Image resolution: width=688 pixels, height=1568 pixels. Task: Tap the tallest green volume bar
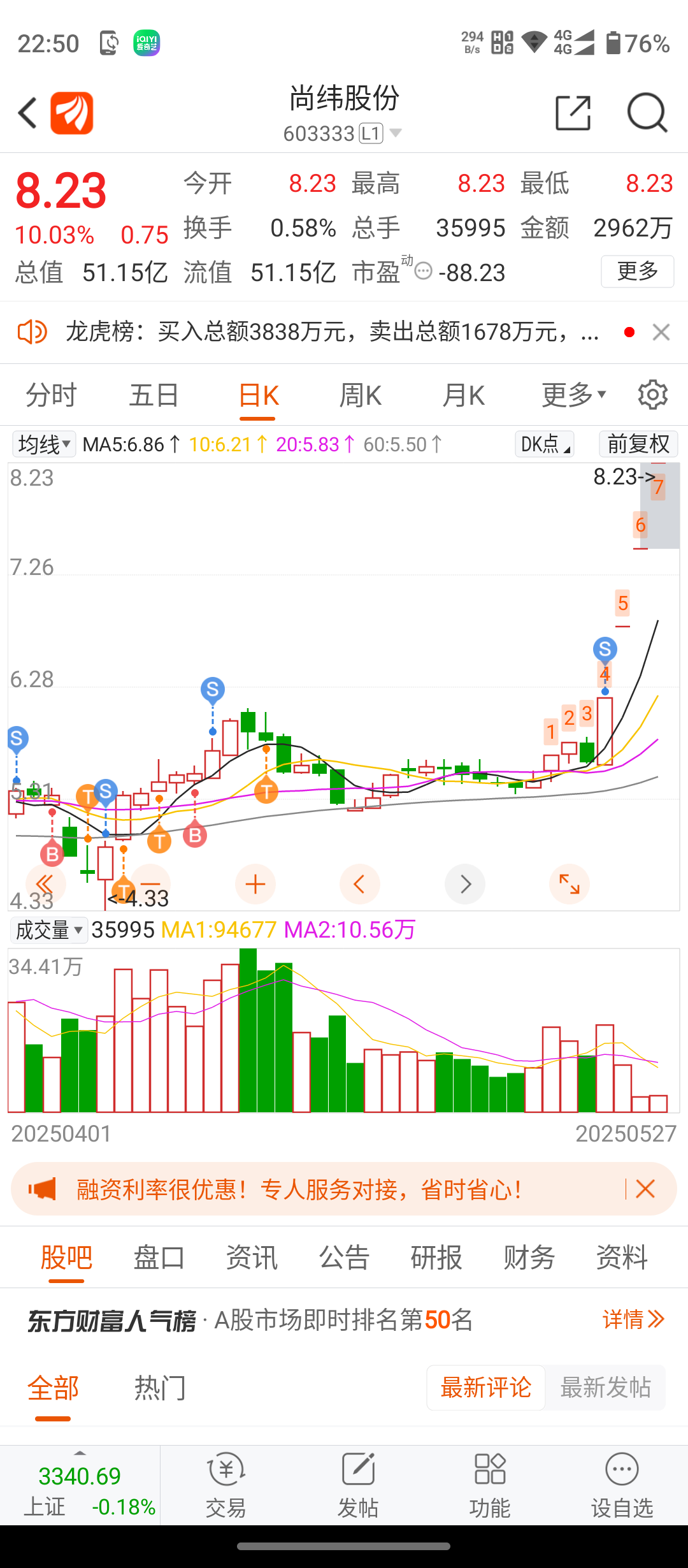pos(248,1030)
